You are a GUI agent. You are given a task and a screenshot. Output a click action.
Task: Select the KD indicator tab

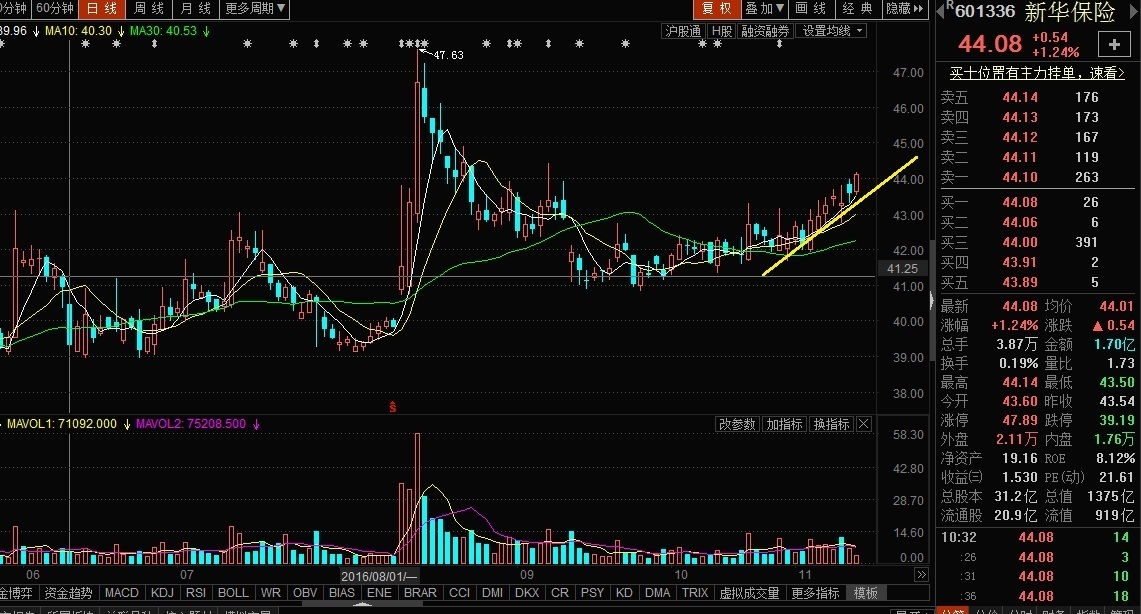pos(624,593)
